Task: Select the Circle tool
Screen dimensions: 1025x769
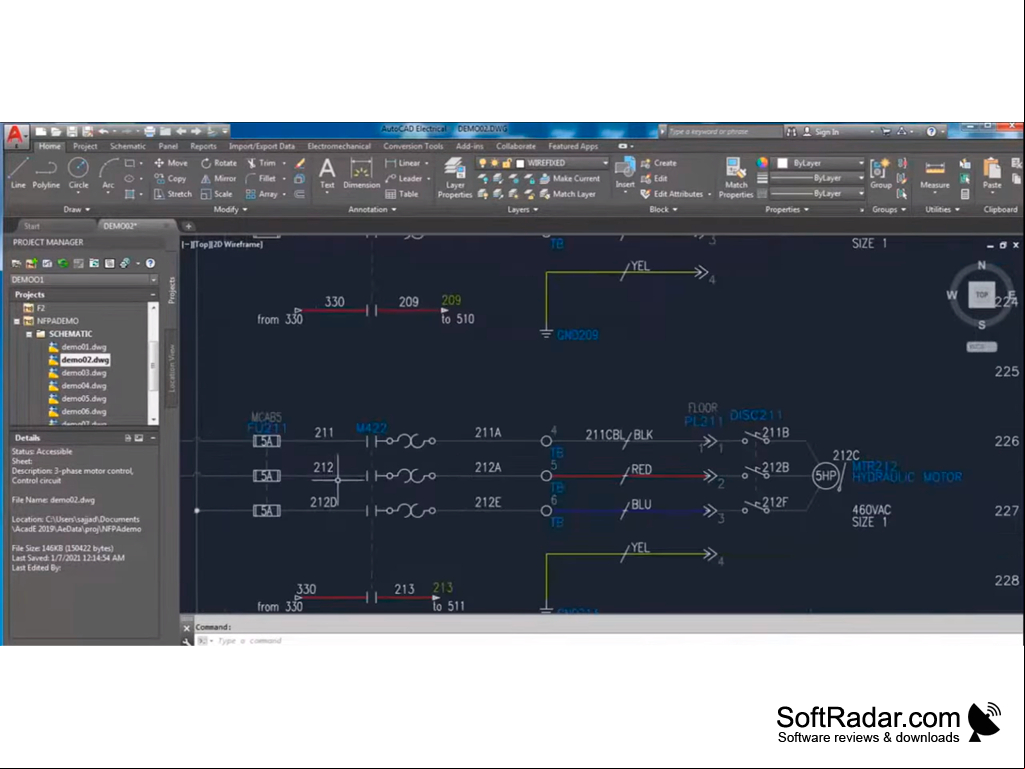Action: point(78,173)
